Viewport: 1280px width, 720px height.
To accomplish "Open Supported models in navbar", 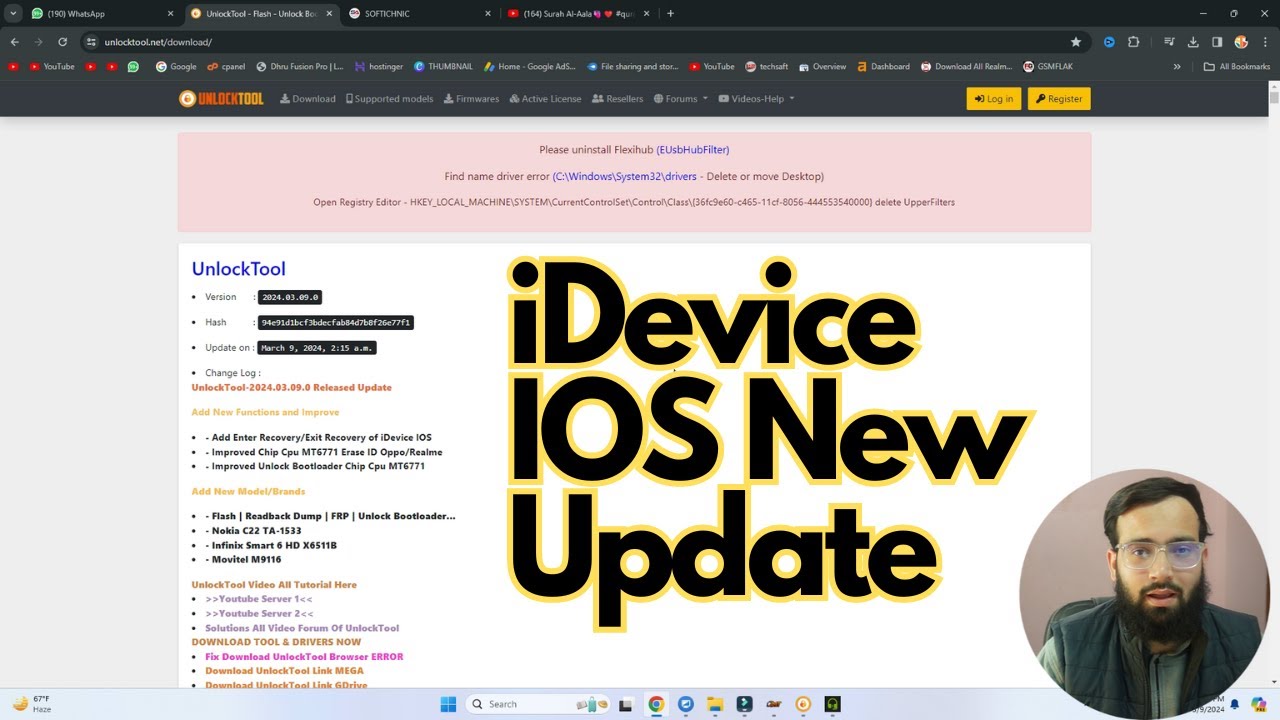I will click(390, 99).
